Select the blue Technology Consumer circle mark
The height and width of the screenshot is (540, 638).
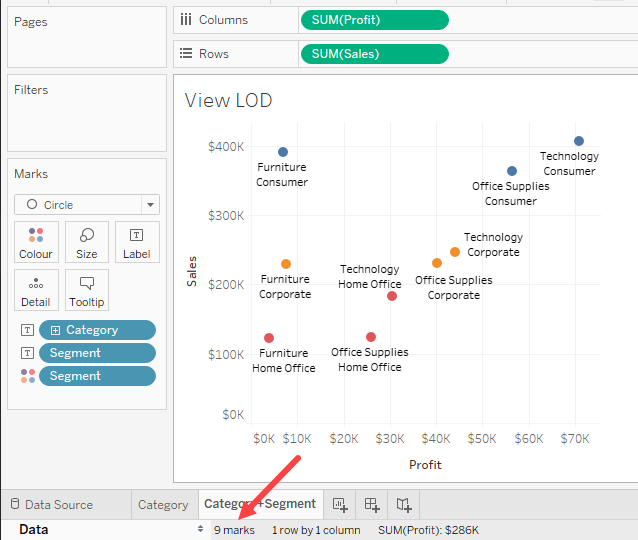[579, 141]
